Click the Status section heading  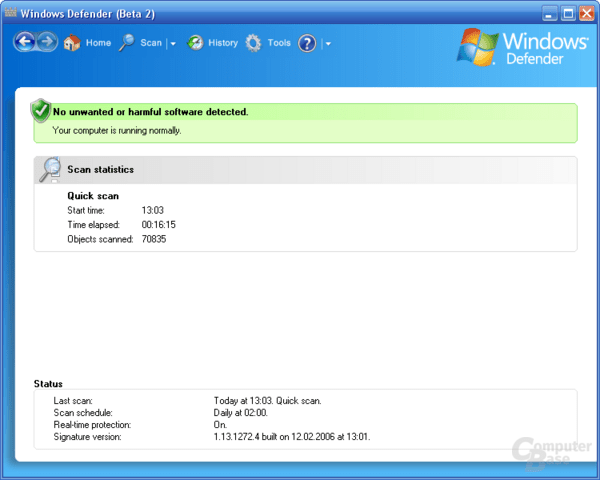tap(48, 384)
